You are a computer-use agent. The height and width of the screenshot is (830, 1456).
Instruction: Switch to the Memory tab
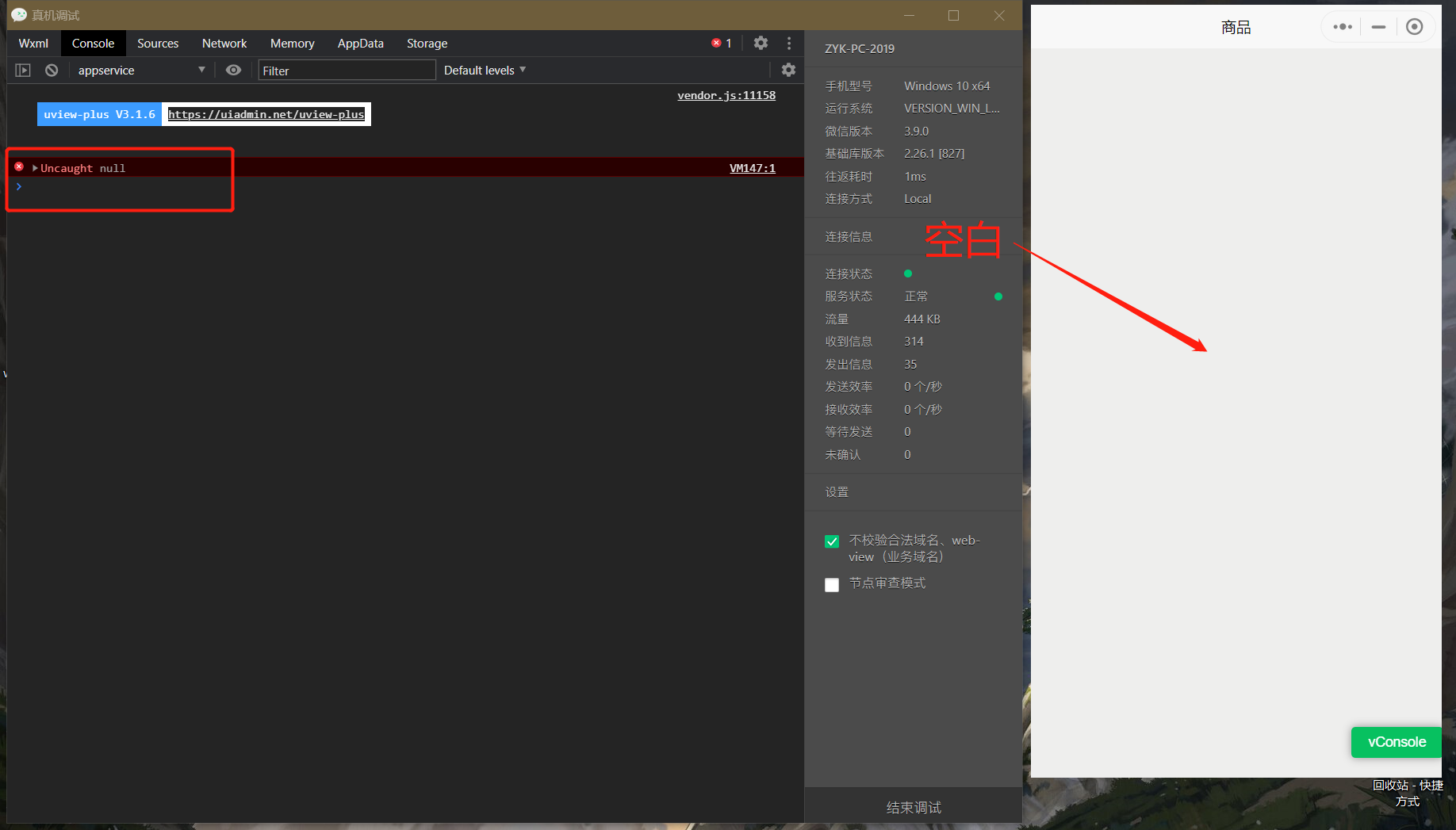[x=292, y=44]
